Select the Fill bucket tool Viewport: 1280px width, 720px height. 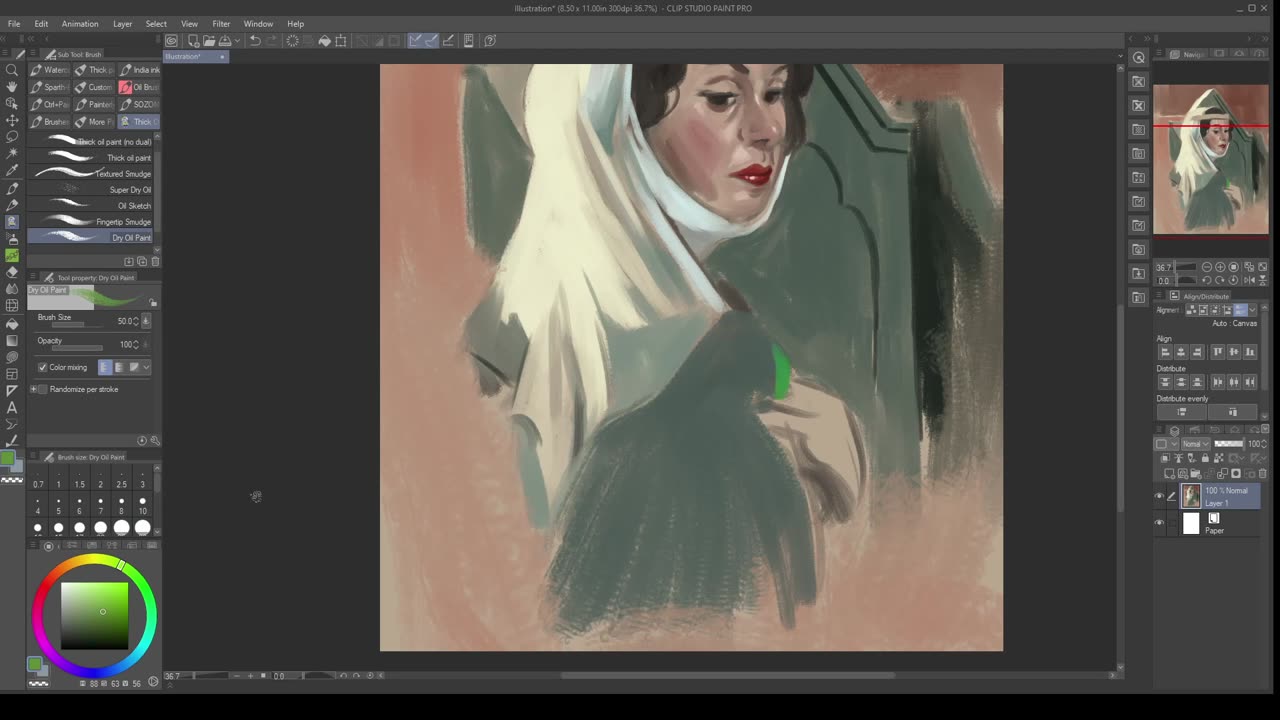[12, 323]
